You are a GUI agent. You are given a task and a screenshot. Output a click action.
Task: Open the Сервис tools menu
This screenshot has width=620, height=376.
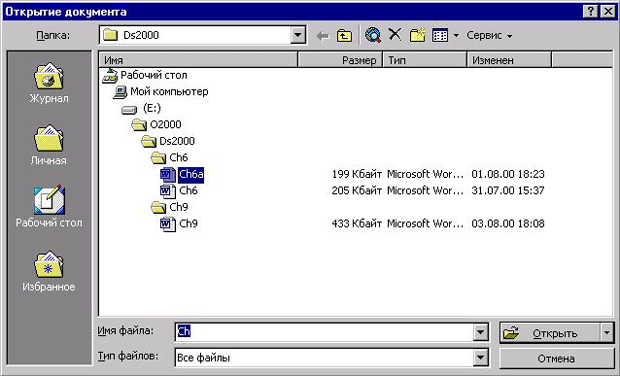[x=489, y=36]
